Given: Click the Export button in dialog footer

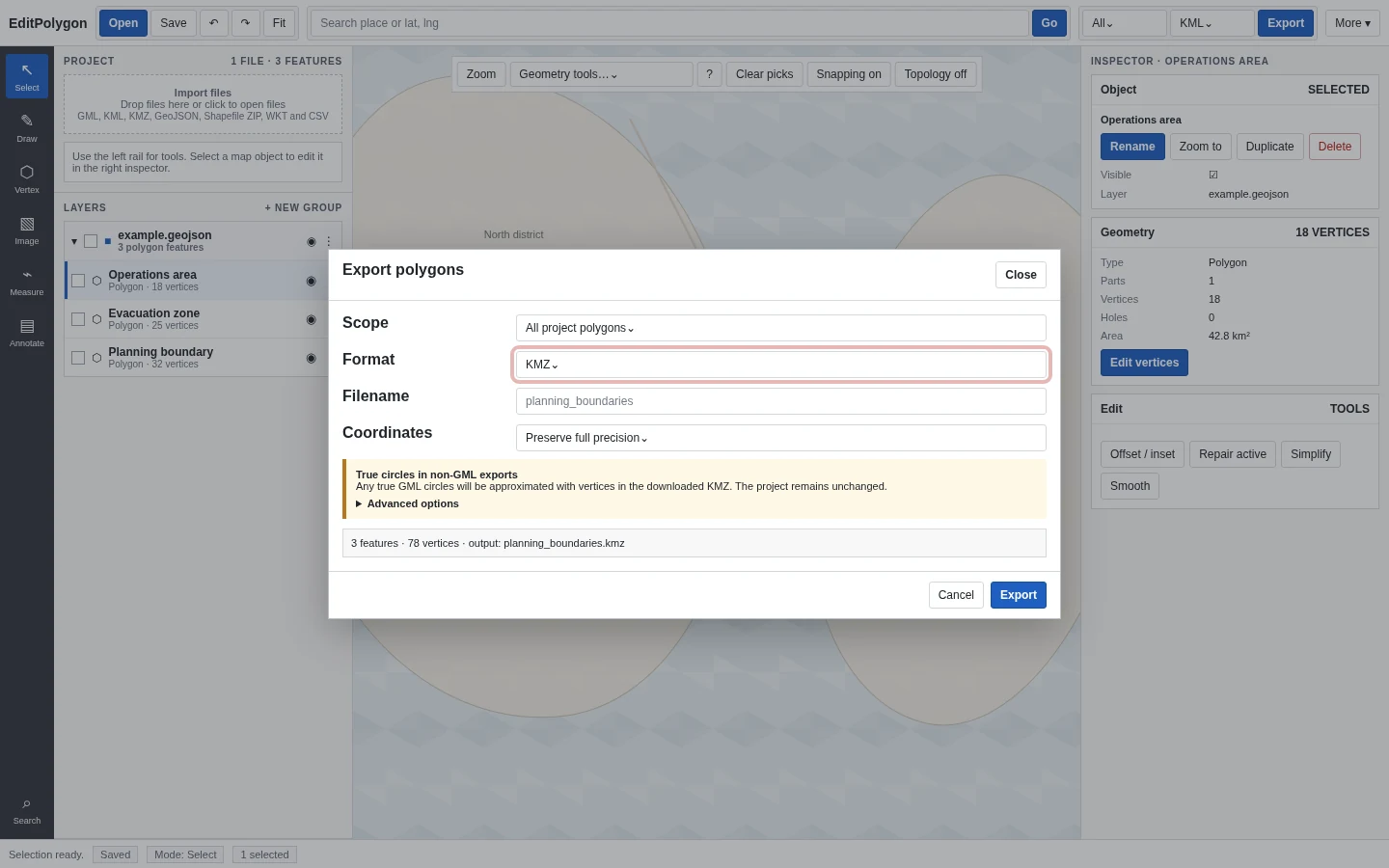Looking at the screenshot, I should [1019, 595].
